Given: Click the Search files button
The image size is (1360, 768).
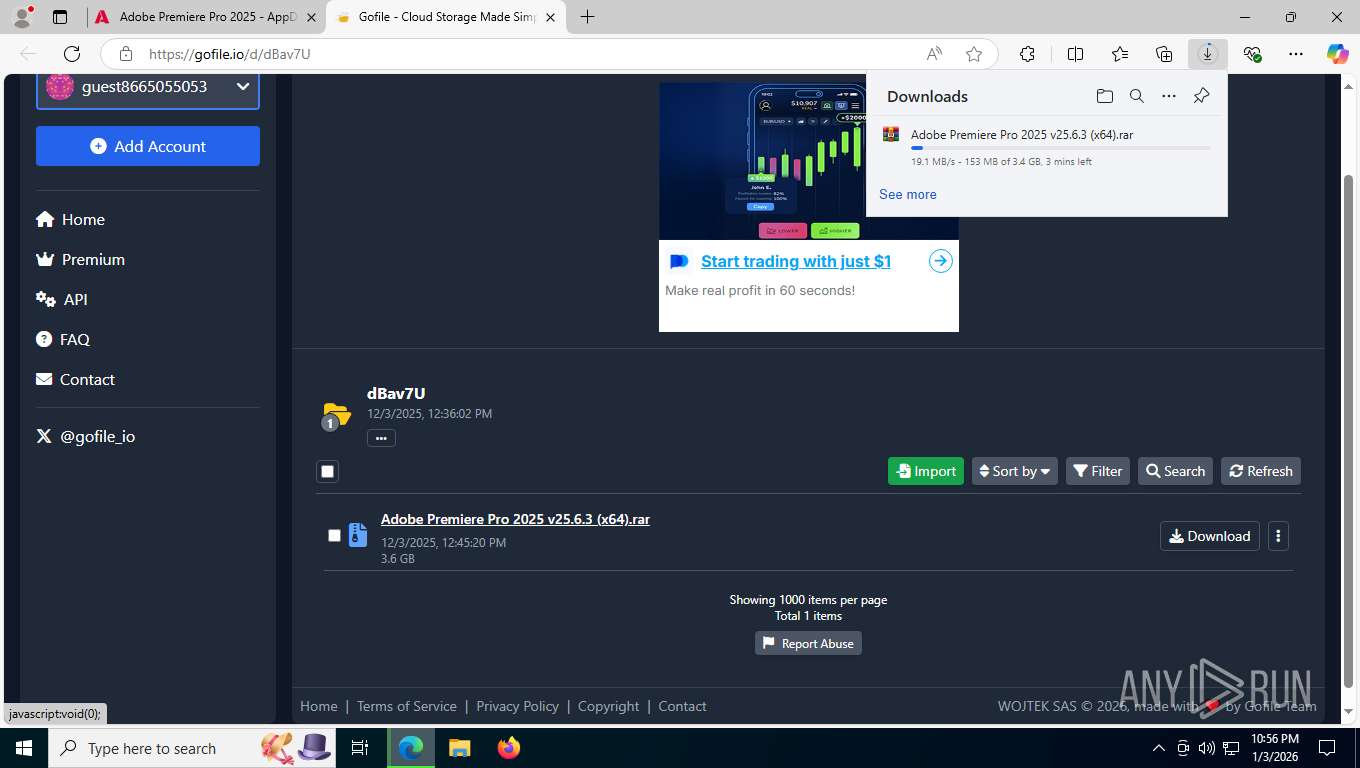Looking at the screenshot, I should point(1175,471).
